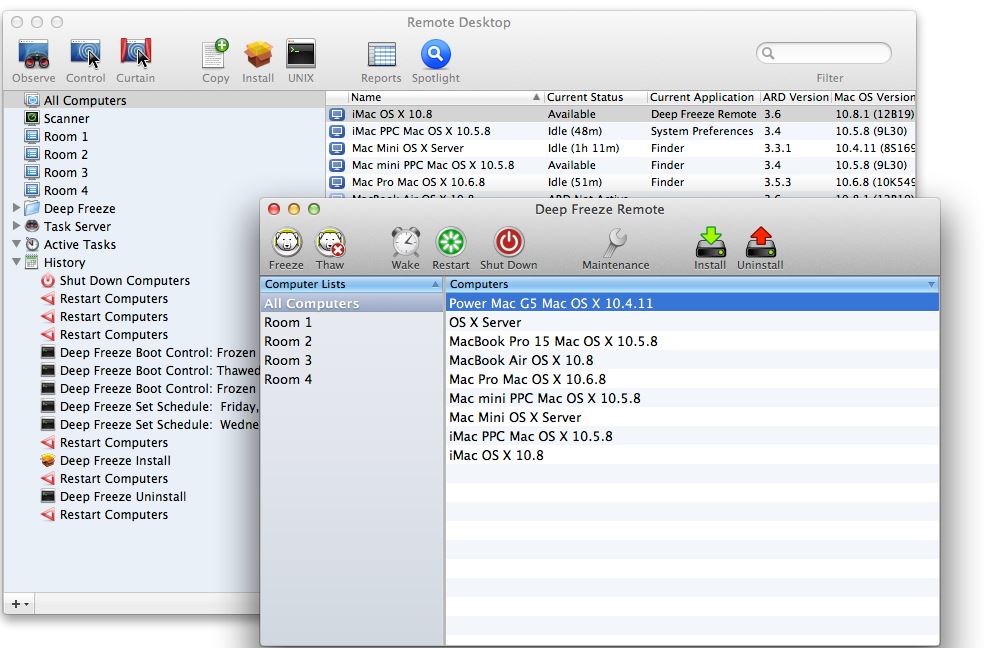Select Room 1 in Remote Desktop sidebar
The width and height of the screenshot is (984, 648).
(164, 137)
